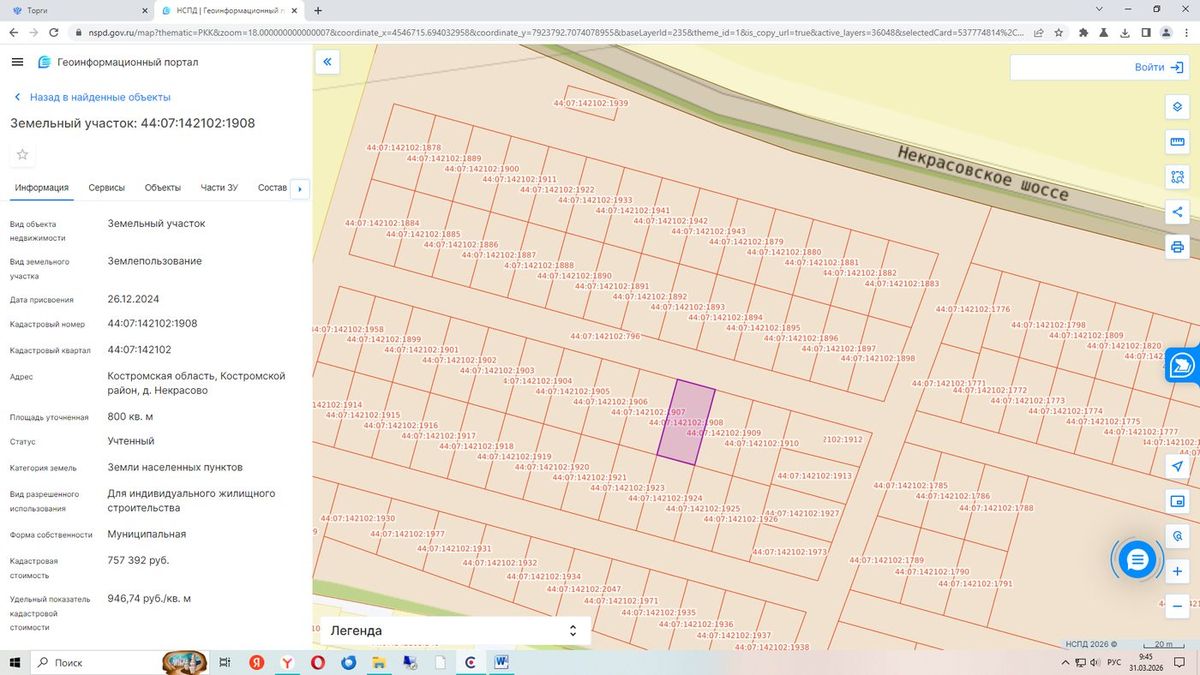This screenshot has height=675, width=1200.
Task: Open the hamburger main menu
Action: (17, 62)
